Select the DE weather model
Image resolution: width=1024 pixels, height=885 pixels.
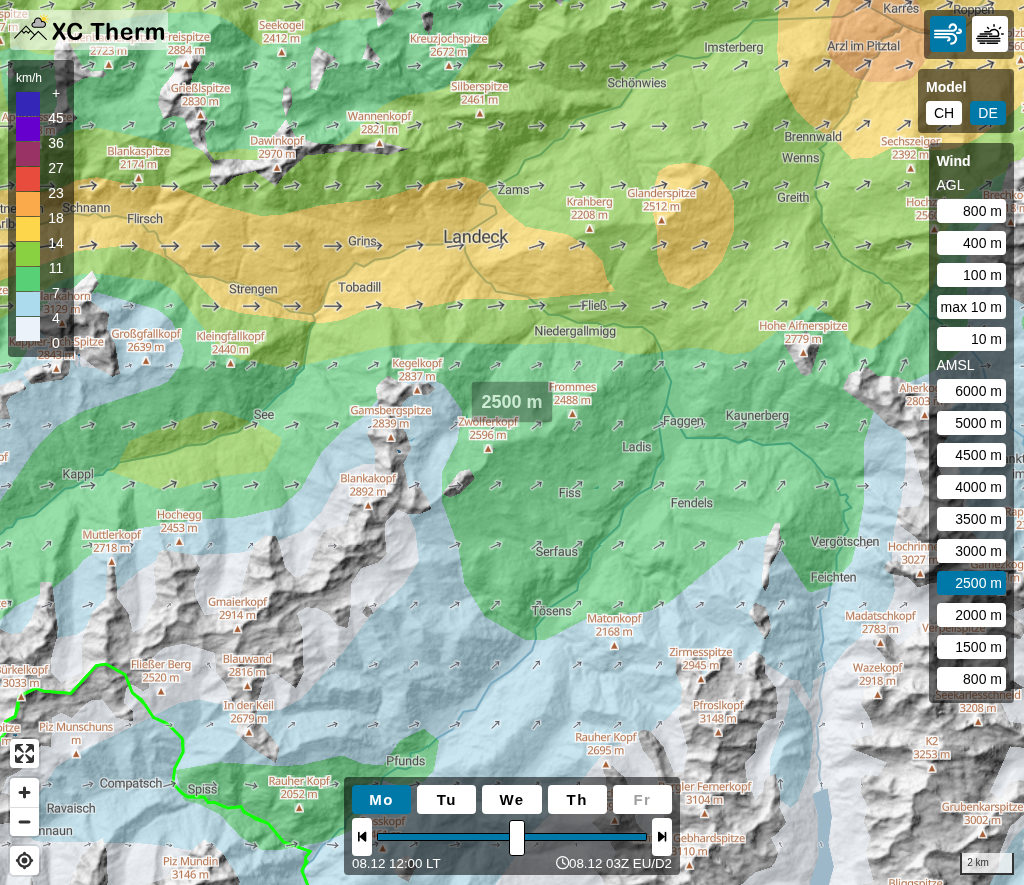[987, 113]
